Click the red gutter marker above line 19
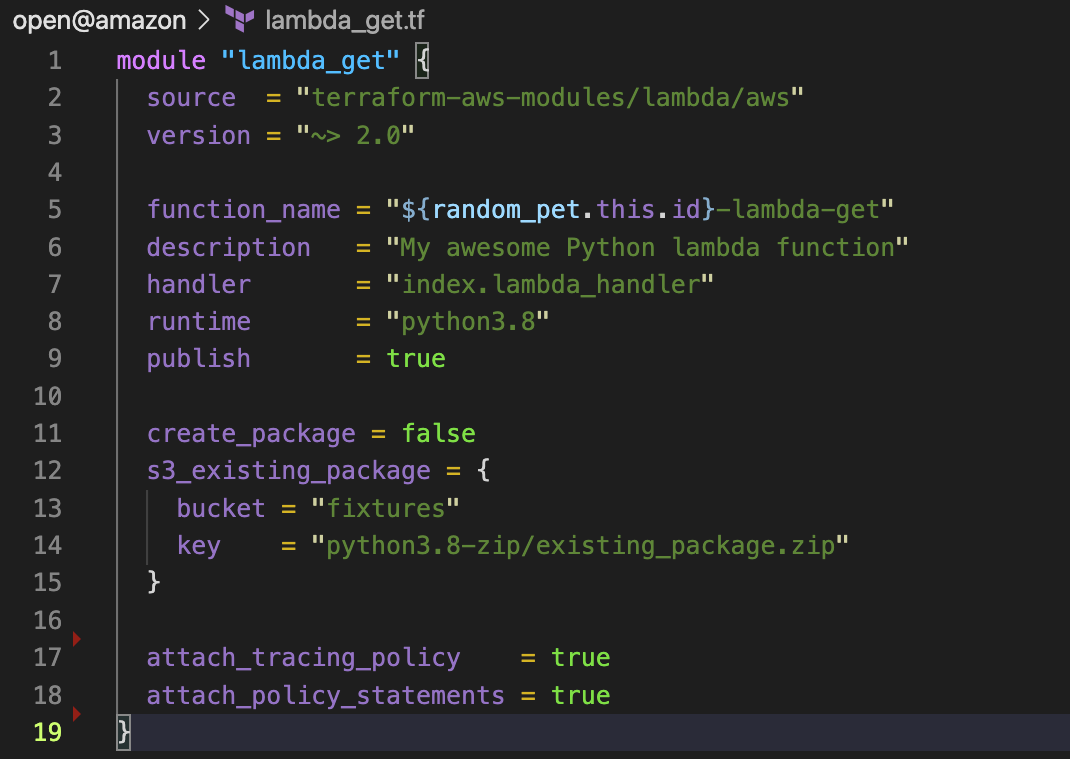This screenshot has height=759, width=1070. point(77,713)
